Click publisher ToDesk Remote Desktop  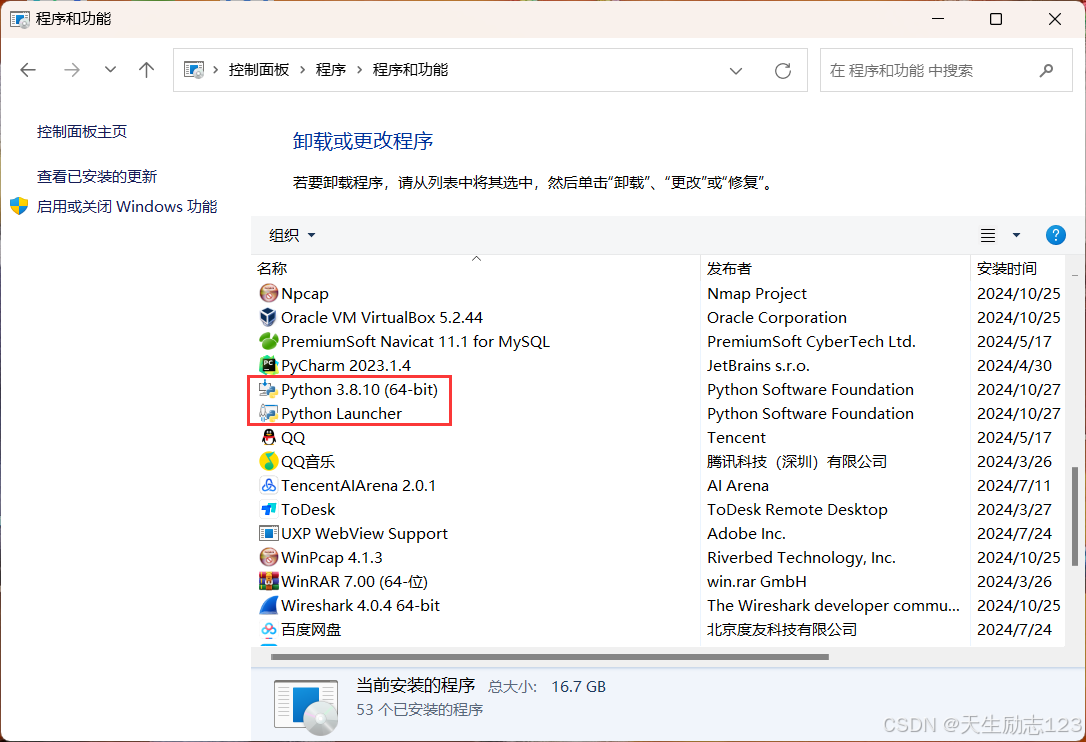click(797, 509)
